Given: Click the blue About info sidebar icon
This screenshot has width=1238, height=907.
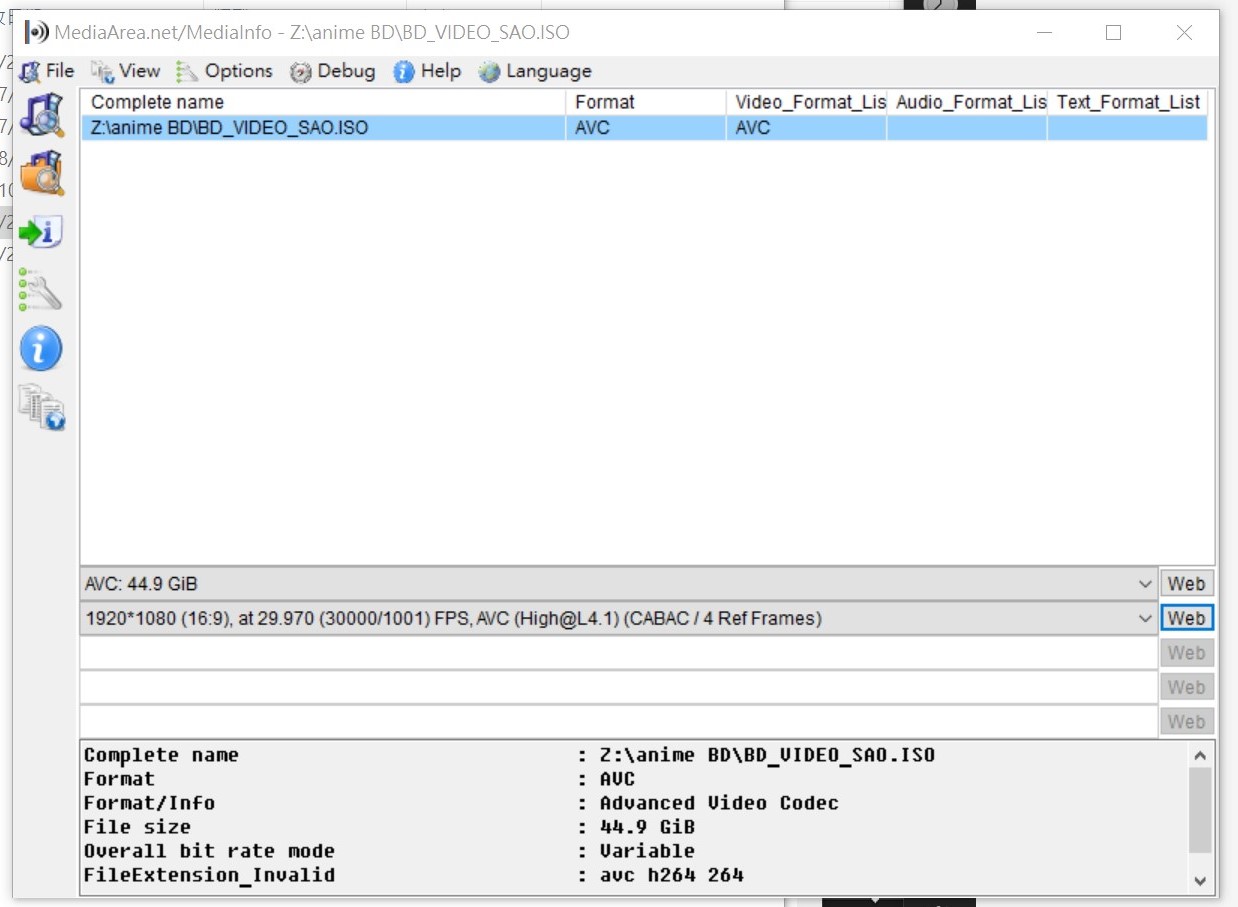Looking at the screenshot, I should coord(41,348).
